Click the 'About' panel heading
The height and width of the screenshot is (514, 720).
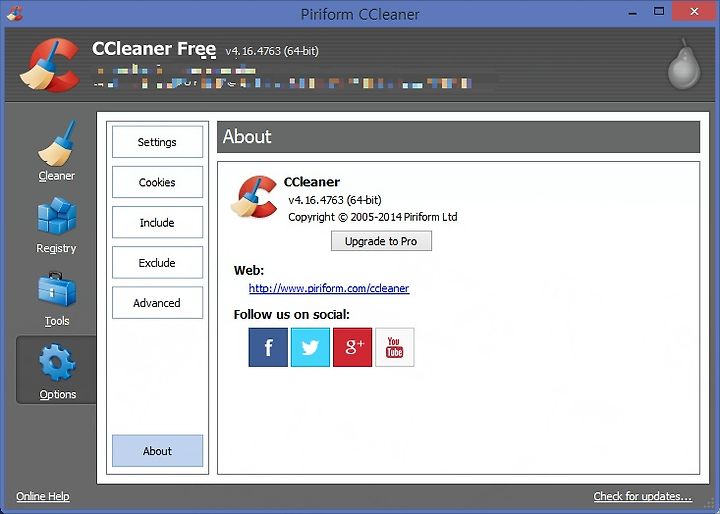(x=247, y=136)
